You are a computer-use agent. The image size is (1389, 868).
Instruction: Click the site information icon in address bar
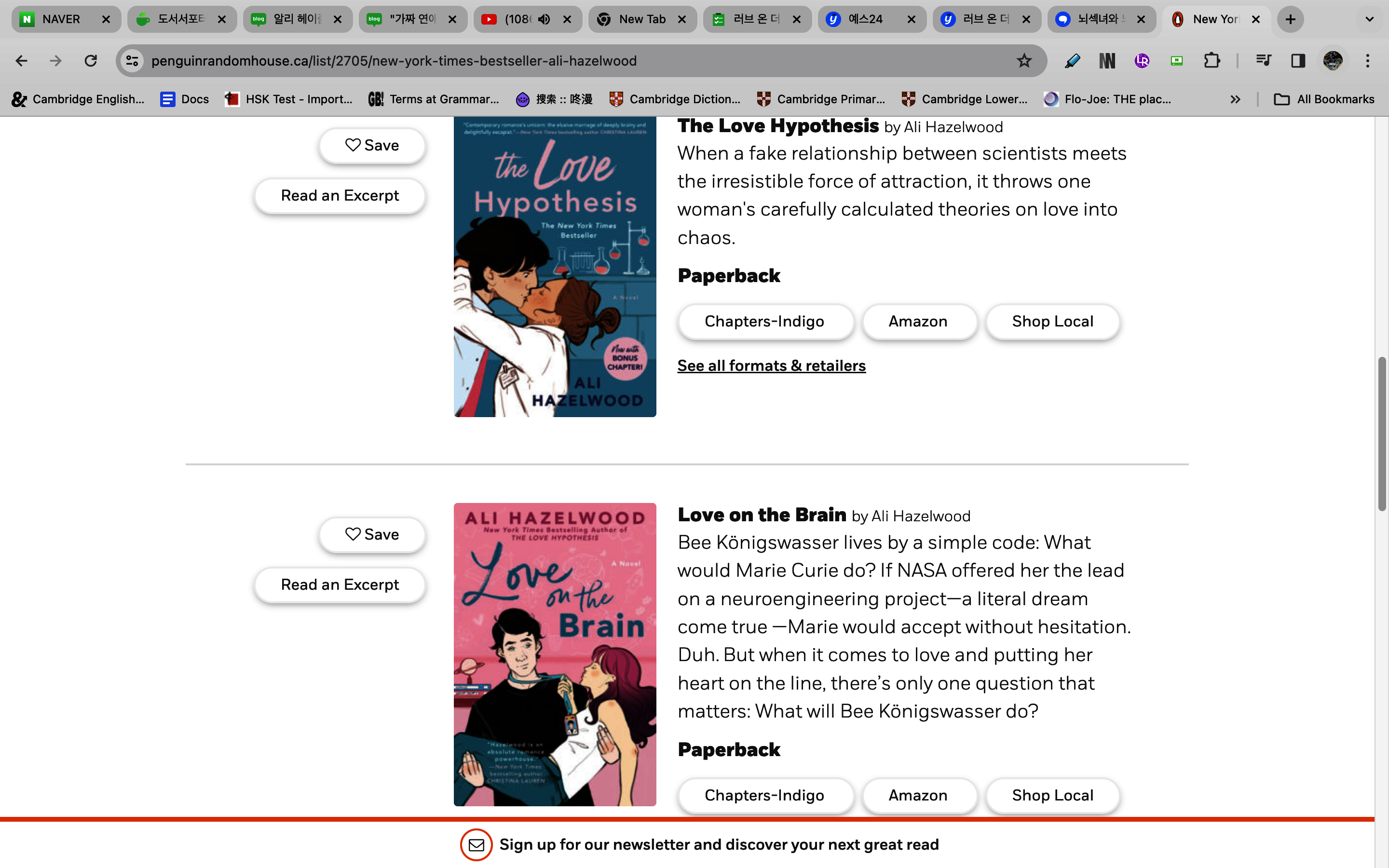(133, 61)
